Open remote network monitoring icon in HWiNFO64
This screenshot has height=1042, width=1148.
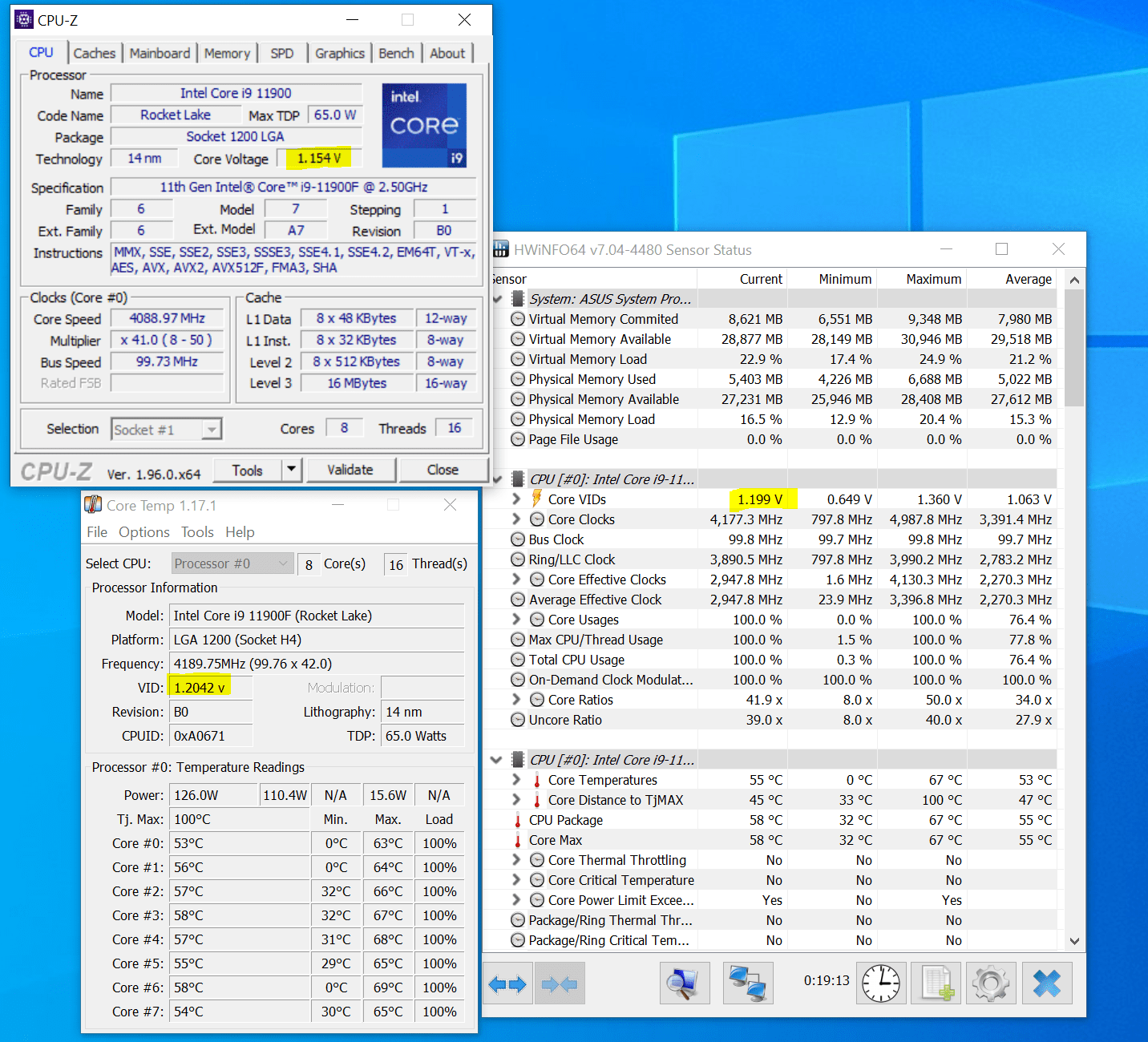point(748,983)
